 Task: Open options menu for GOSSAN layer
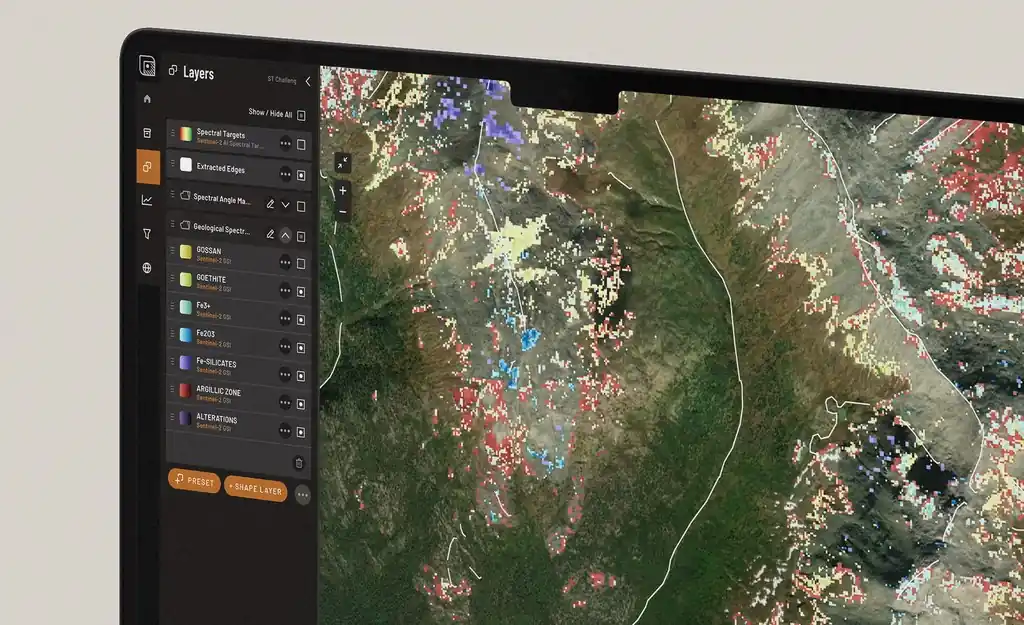285,263
